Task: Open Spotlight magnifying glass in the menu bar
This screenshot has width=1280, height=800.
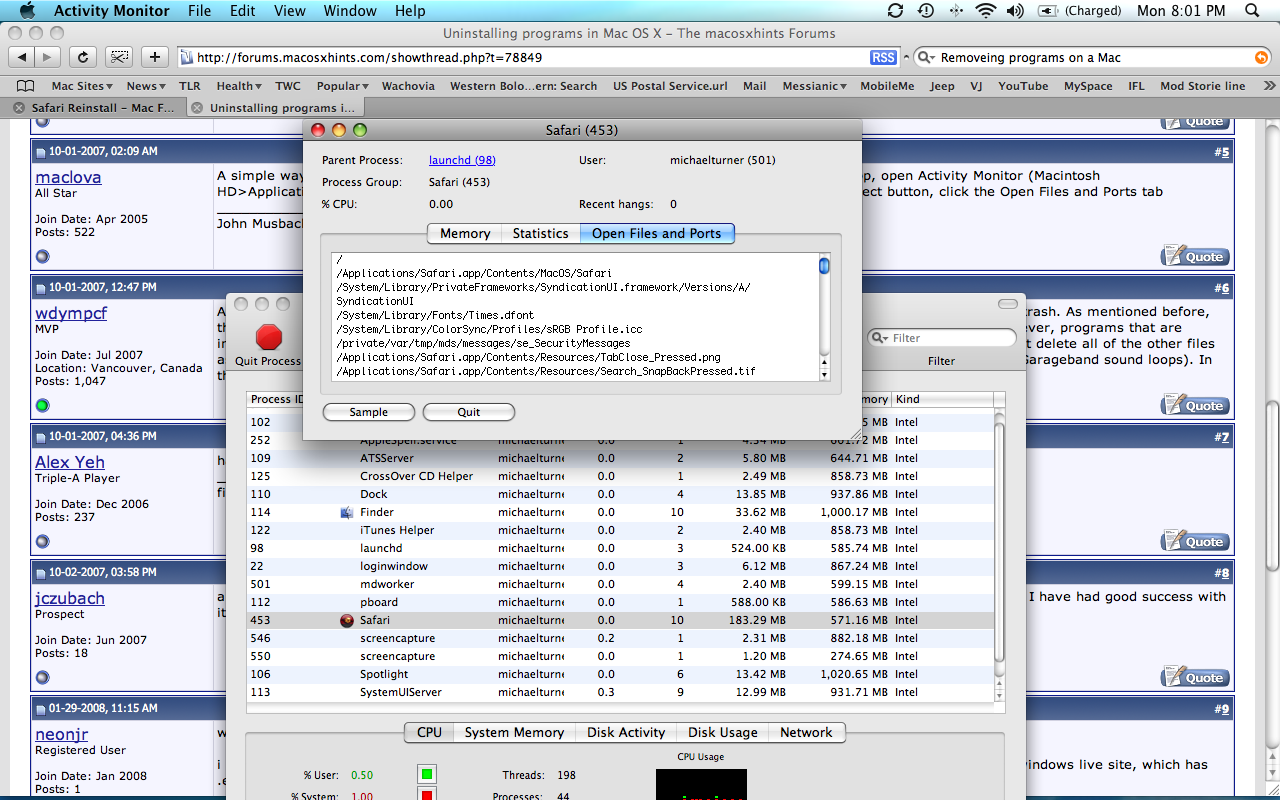Action: pyautogui.click(x=1252, y=11)
